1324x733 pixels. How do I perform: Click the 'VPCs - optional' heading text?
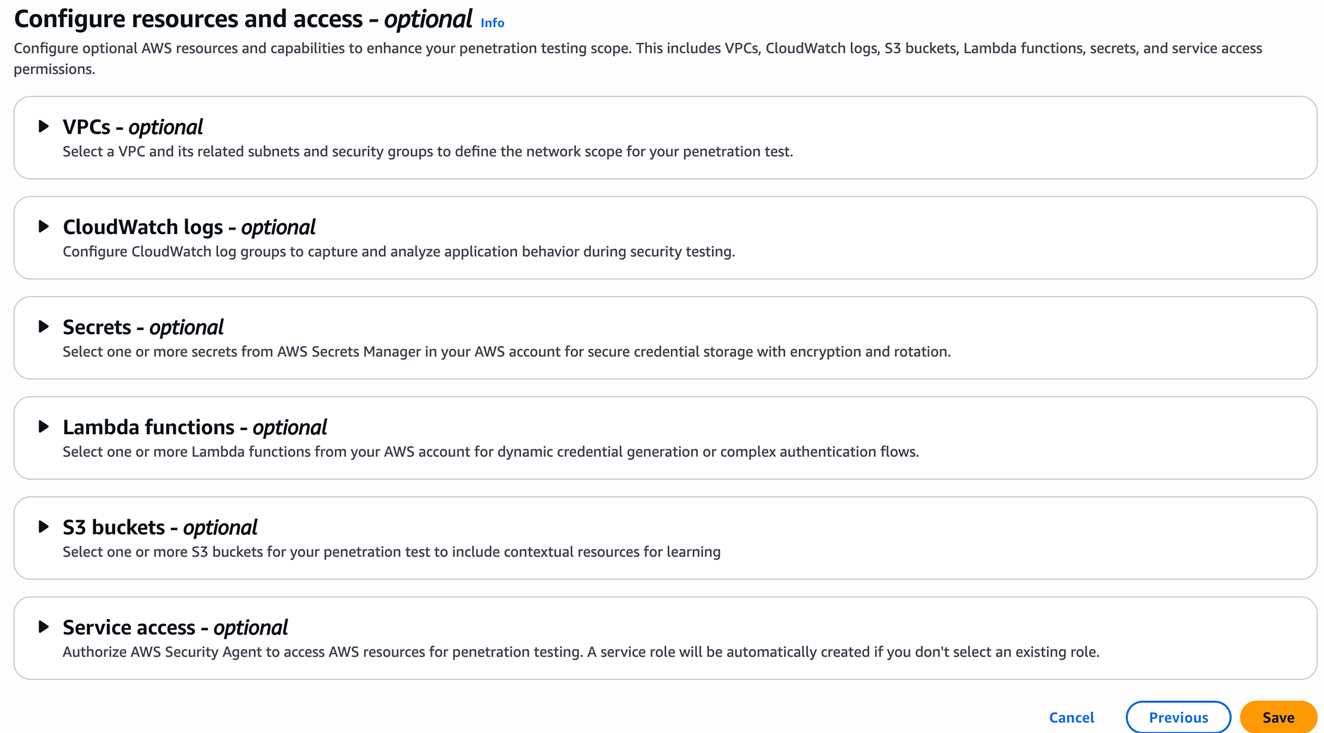[132, 127]
